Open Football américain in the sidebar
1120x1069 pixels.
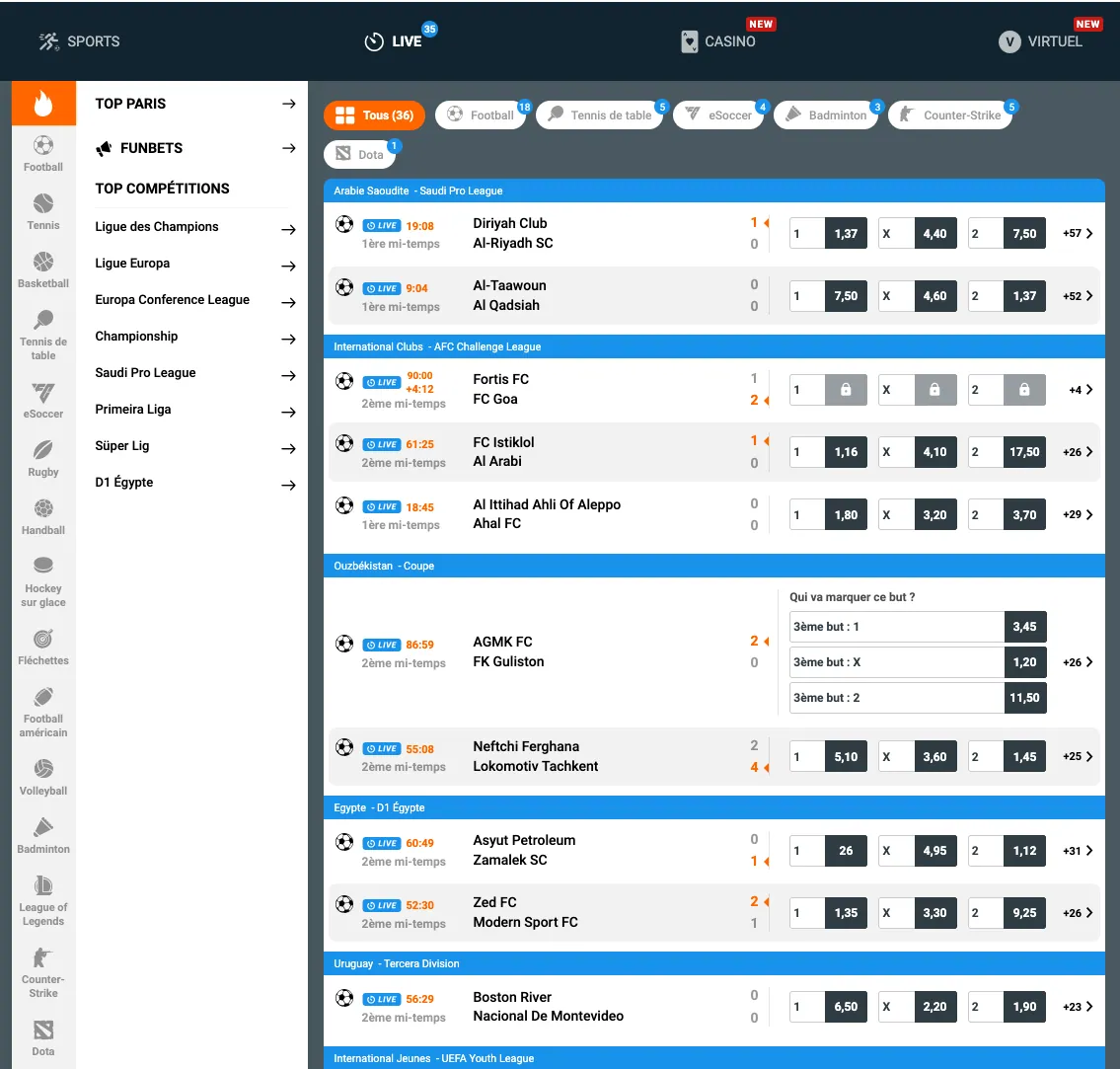coord(43,713)
